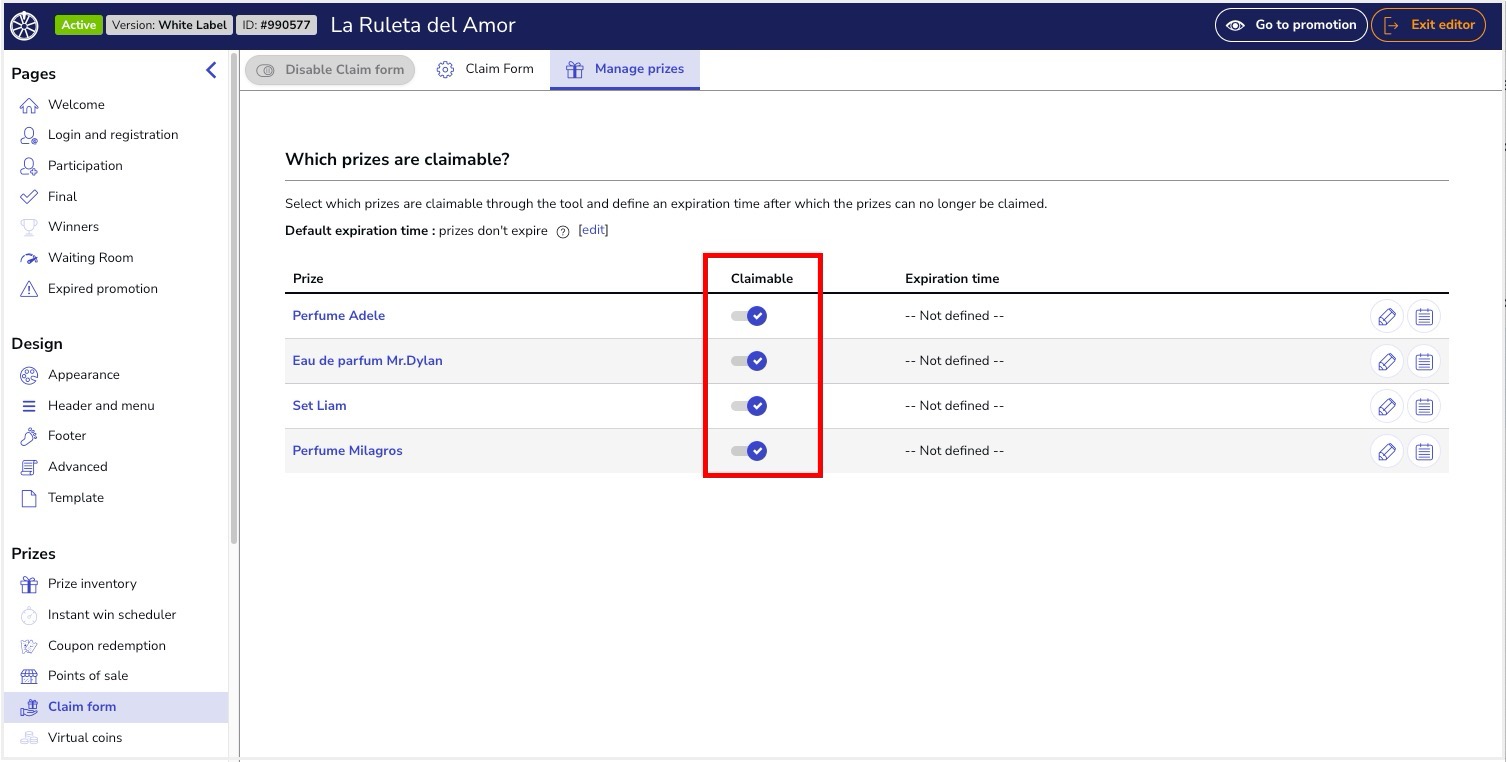This screenshot has height=762, width=1506.
Task: Switch to the Claim Form tab
Action: [486, 69]
